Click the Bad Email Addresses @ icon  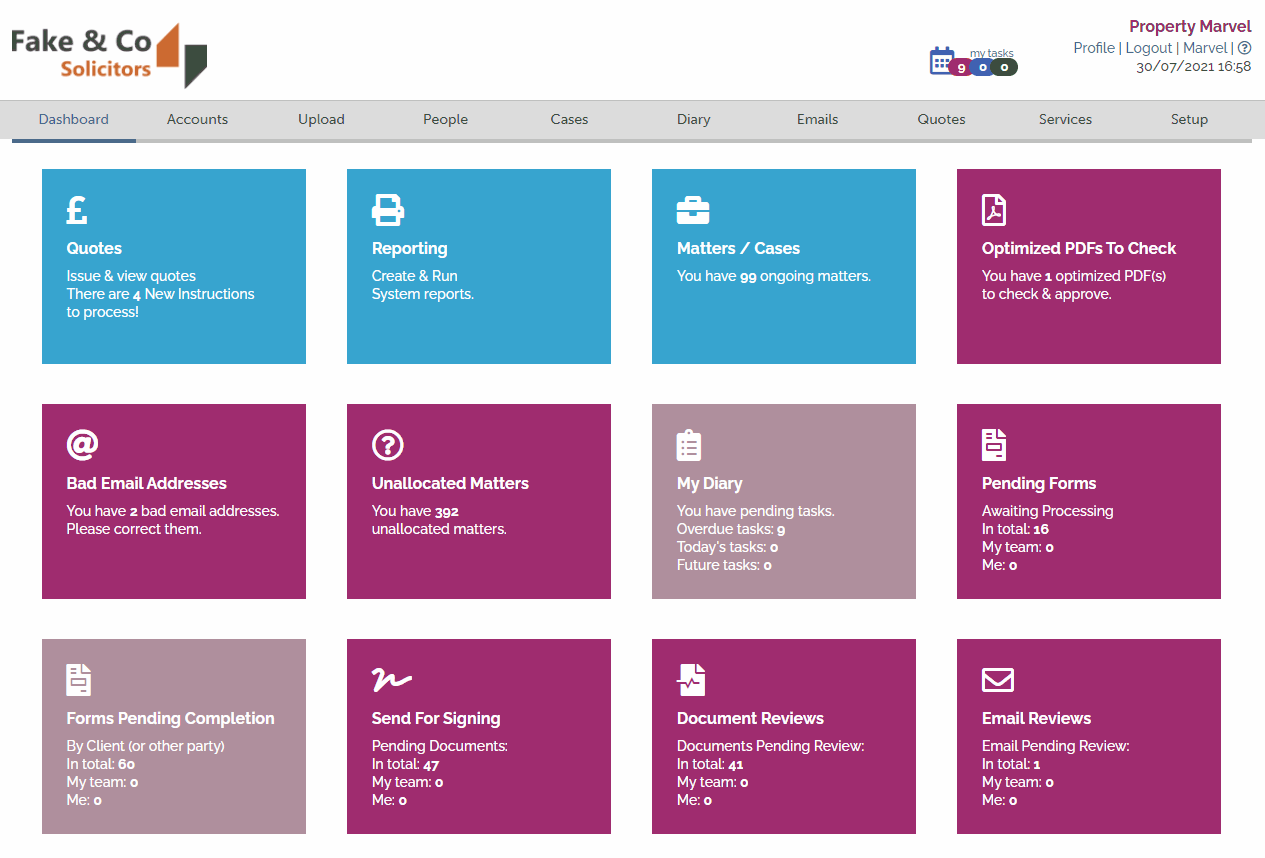[x=83, y=445]
